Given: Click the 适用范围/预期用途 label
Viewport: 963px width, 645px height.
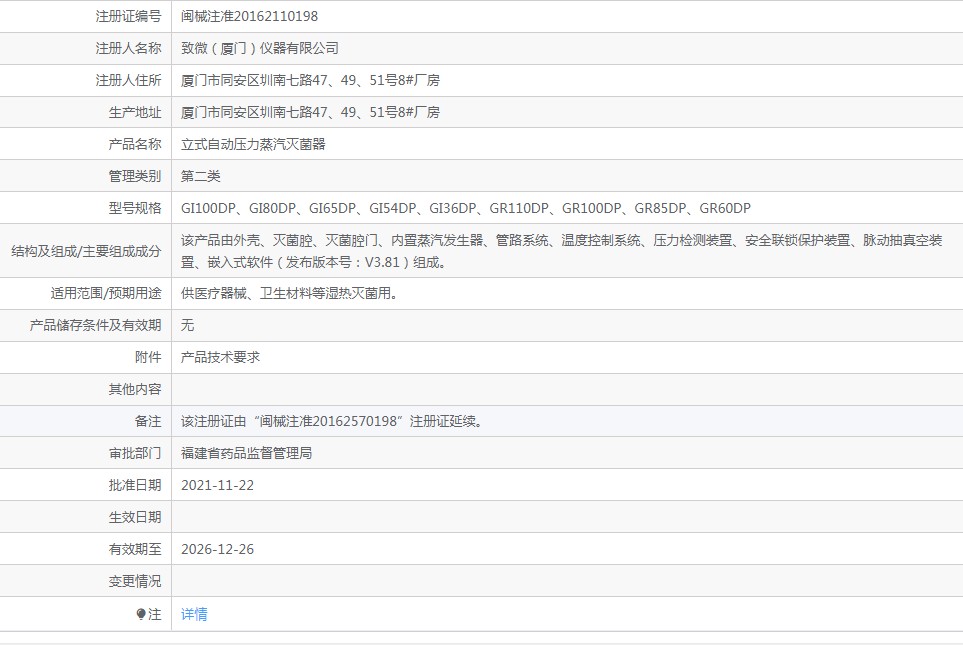Looking at the screenshot, I should (106, 293).
